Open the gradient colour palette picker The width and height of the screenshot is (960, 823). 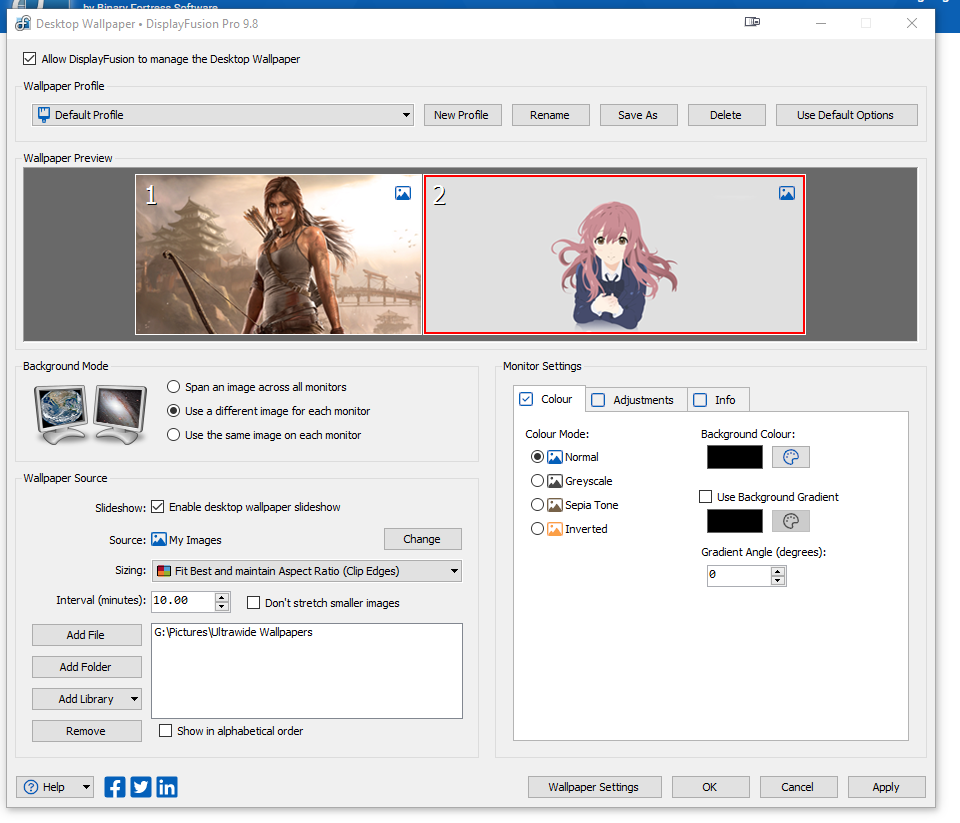pyautogui.click(x=790, y=521)
